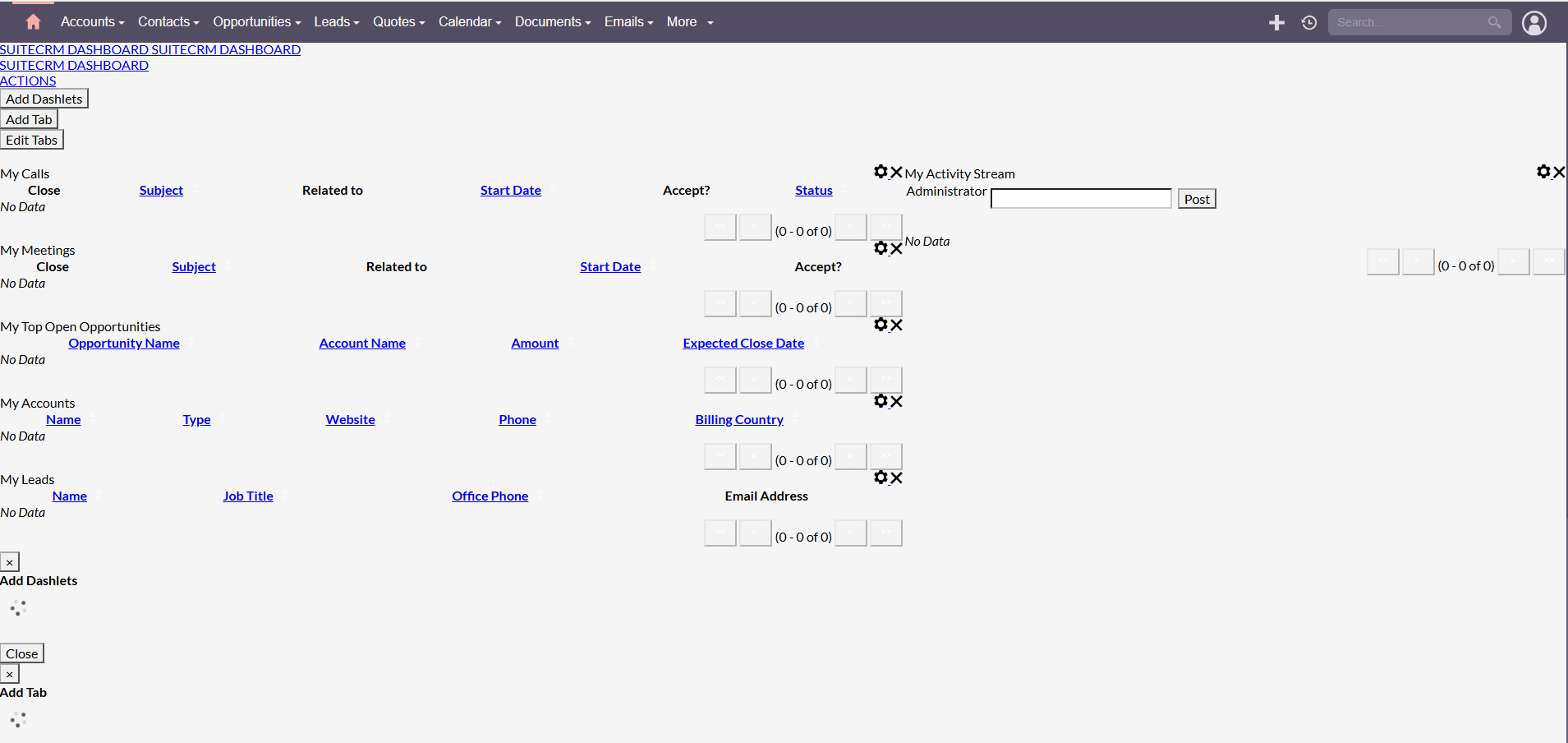The width and height of the screenshot is (1568, 743).
Task: Go to first page in My Calls
Action: 720,228
